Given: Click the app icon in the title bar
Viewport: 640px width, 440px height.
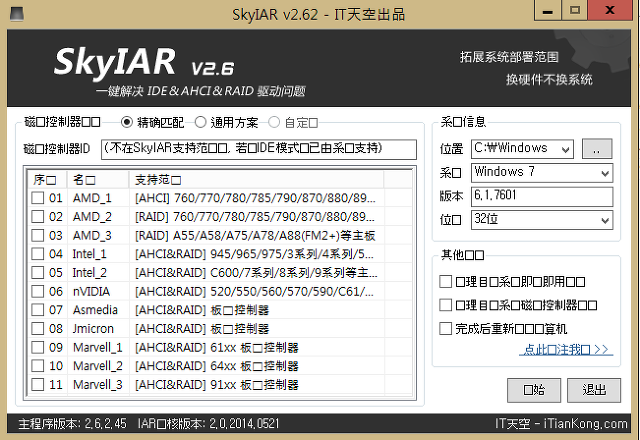Looking at the screenshot, I should (17, 14).
